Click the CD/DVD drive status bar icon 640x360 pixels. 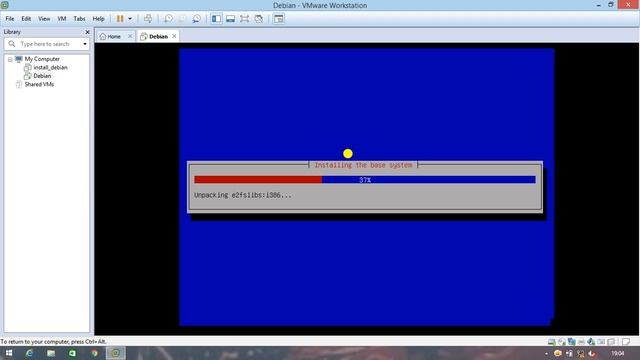coord(562,342)
